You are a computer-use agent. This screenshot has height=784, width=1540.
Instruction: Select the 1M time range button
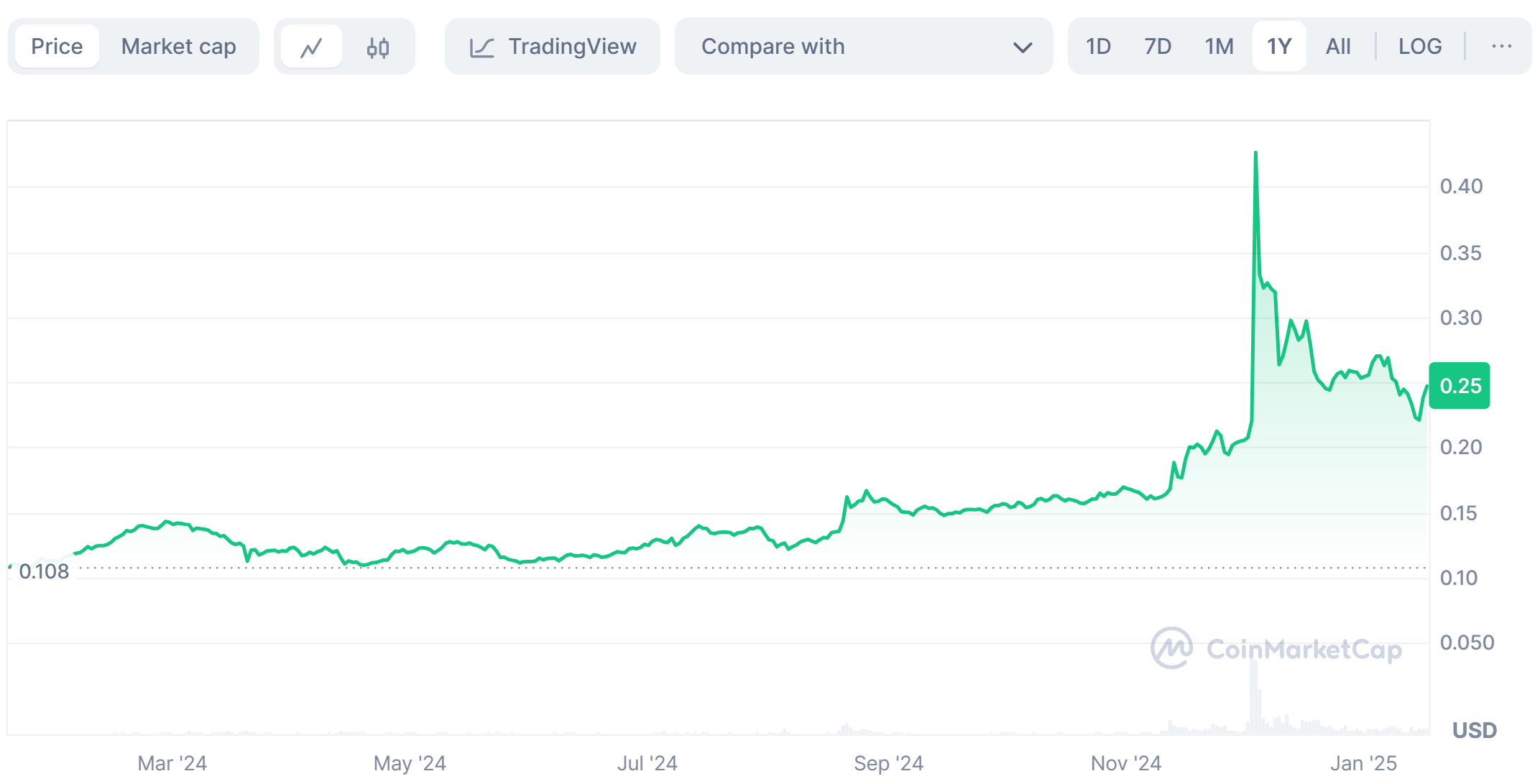pyautogui.click(x=1219, y=46)
